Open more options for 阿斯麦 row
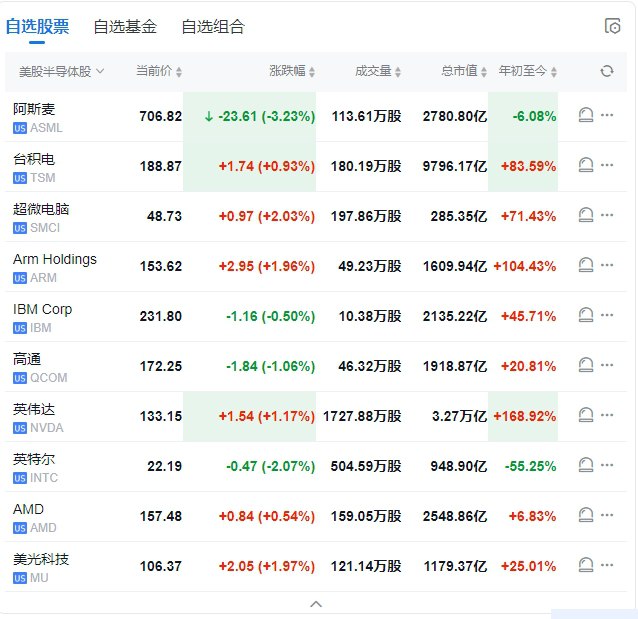The image size is (638, 619). (x=607, y=115)
